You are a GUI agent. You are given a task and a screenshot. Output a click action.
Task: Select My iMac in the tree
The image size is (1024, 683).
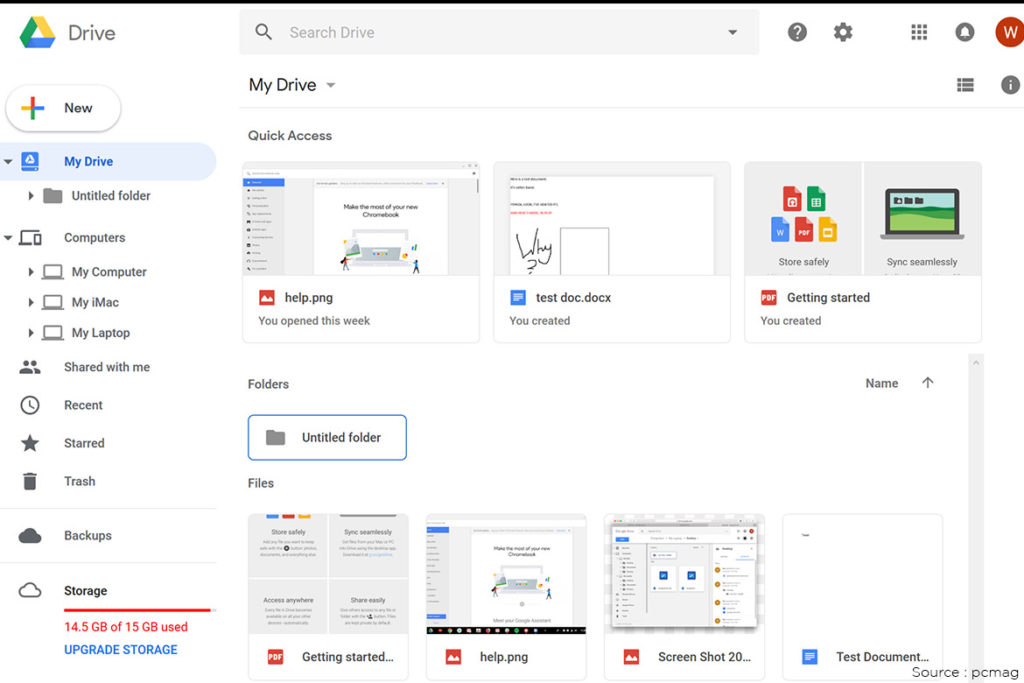tap(95, 302)
